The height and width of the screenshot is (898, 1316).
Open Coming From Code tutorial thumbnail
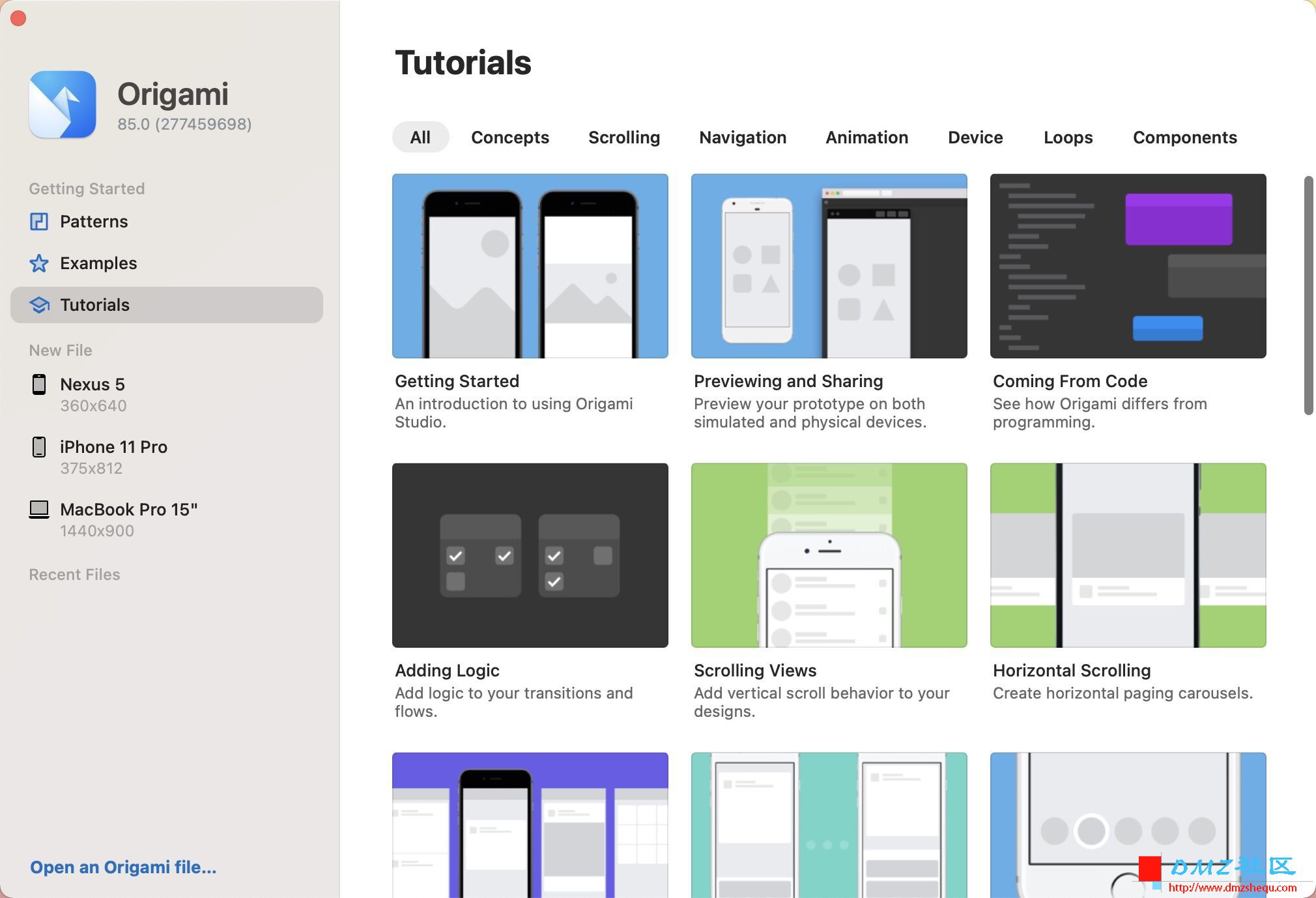(1128, 266)
